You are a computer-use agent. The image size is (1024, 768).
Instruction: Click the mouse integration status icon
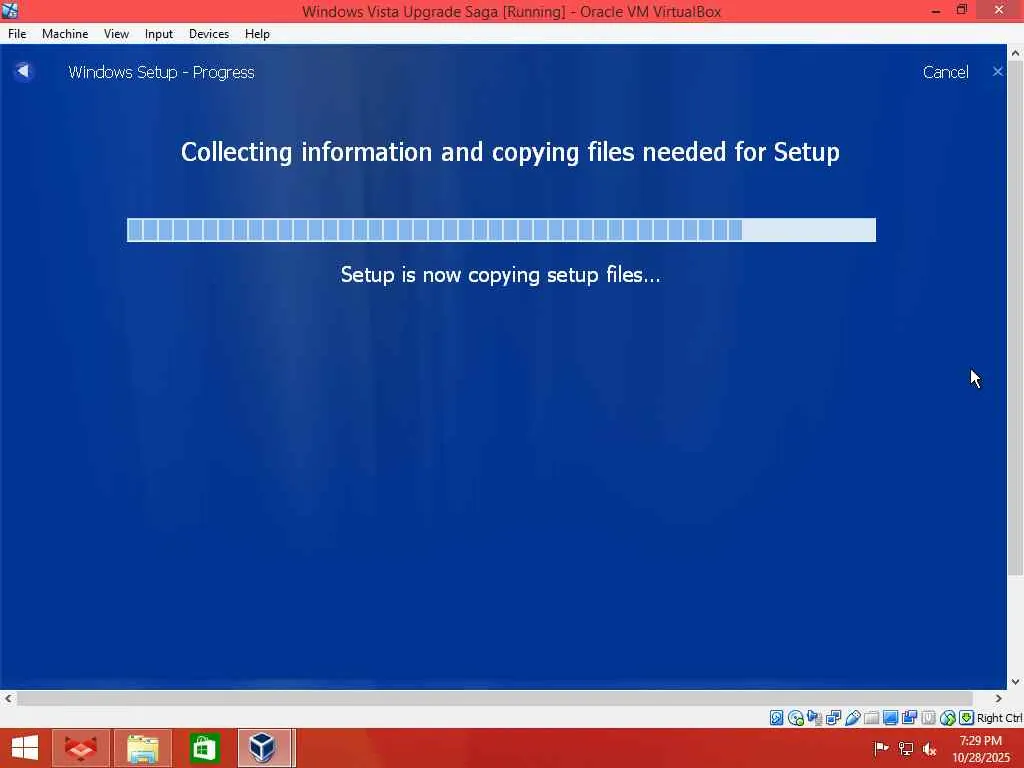pos(948,718)
